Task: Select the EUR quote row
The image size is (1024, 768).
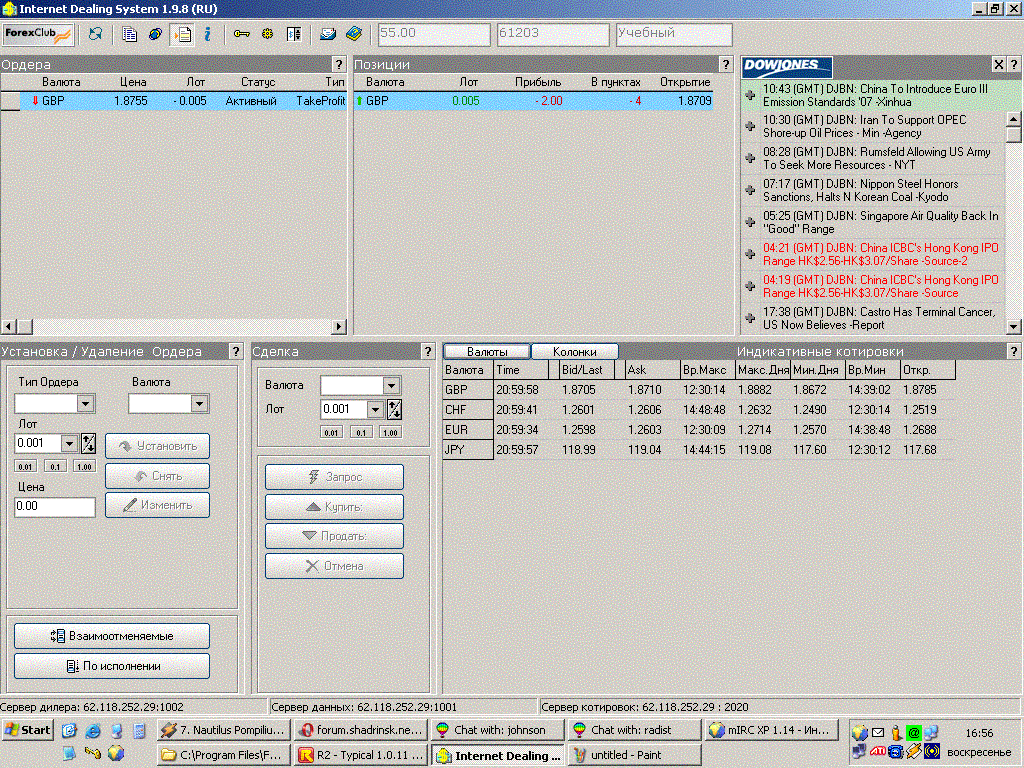Action: tap(699, 430)
